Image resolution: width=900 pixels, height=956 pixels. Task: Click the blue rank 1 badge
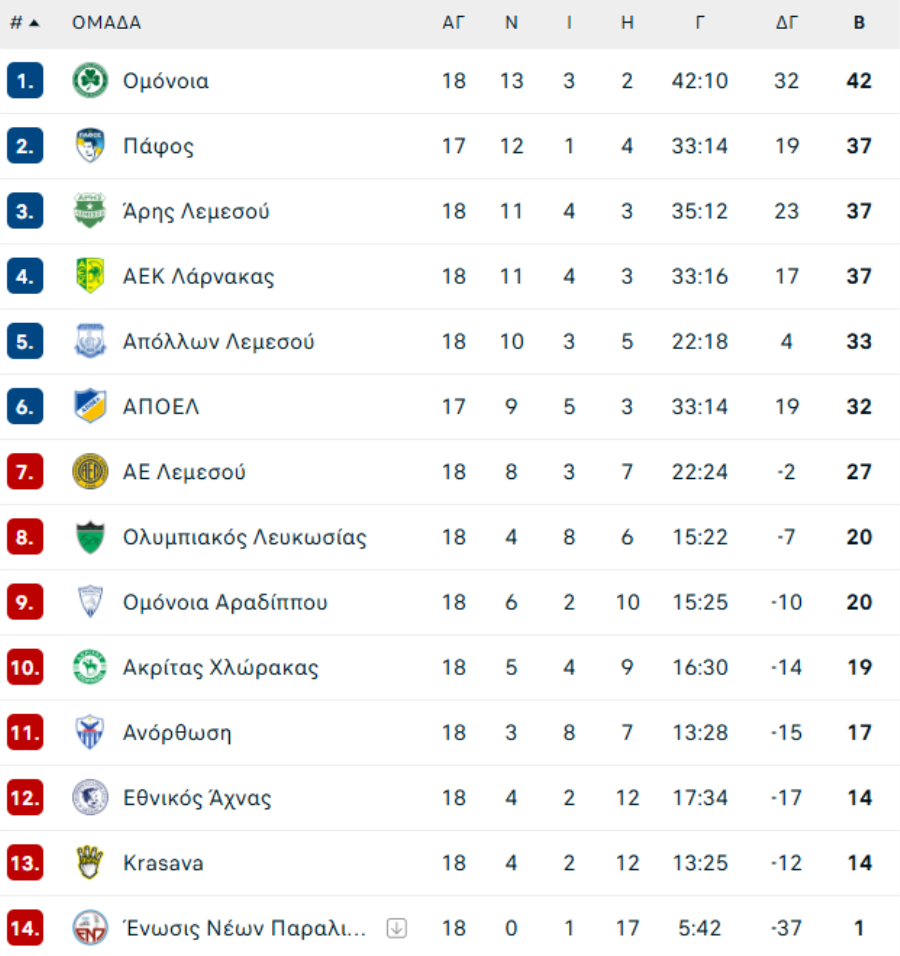click(24, 81)
